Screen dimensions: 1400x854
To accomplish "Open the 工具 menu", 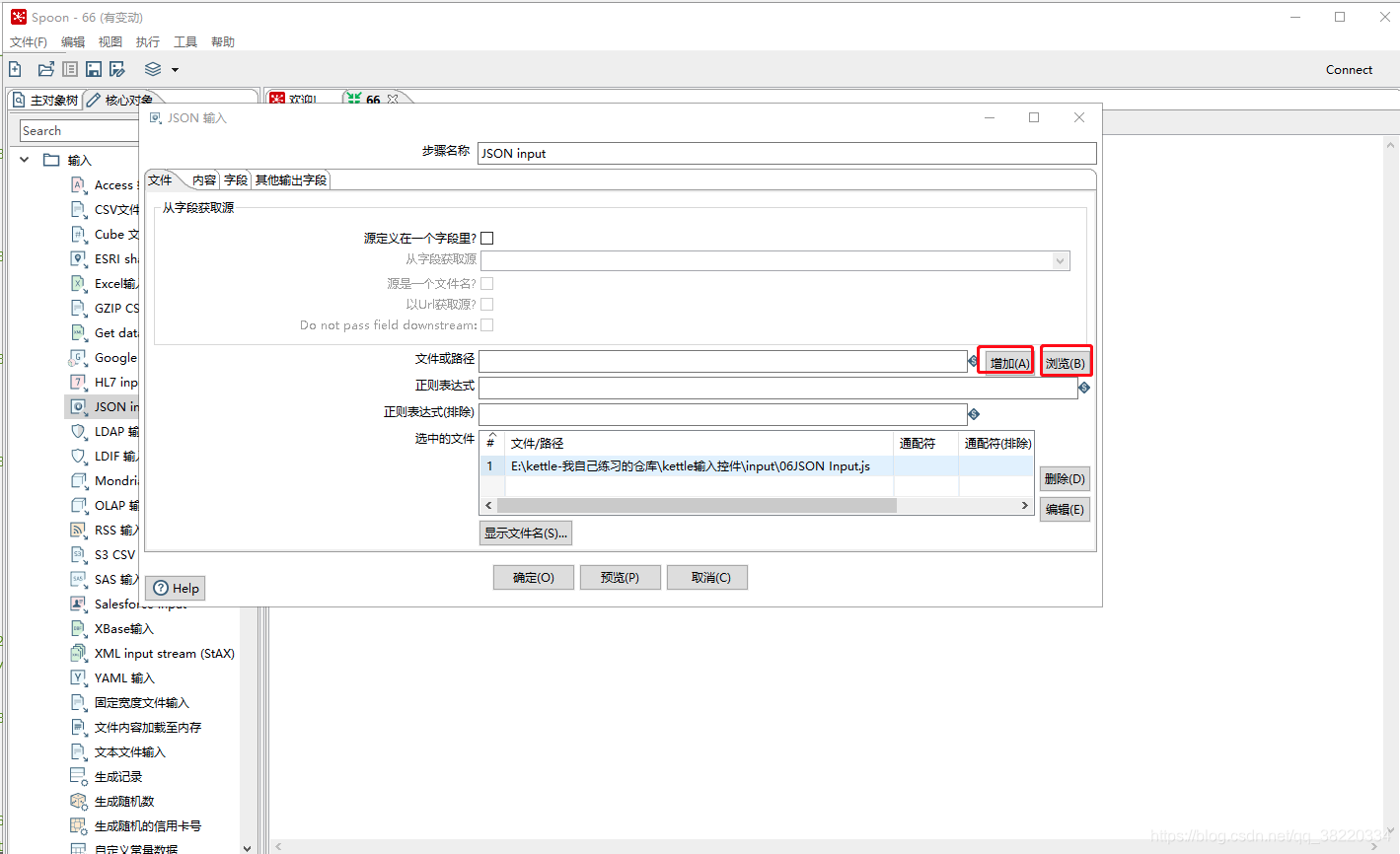I will (x=185, y=41).
